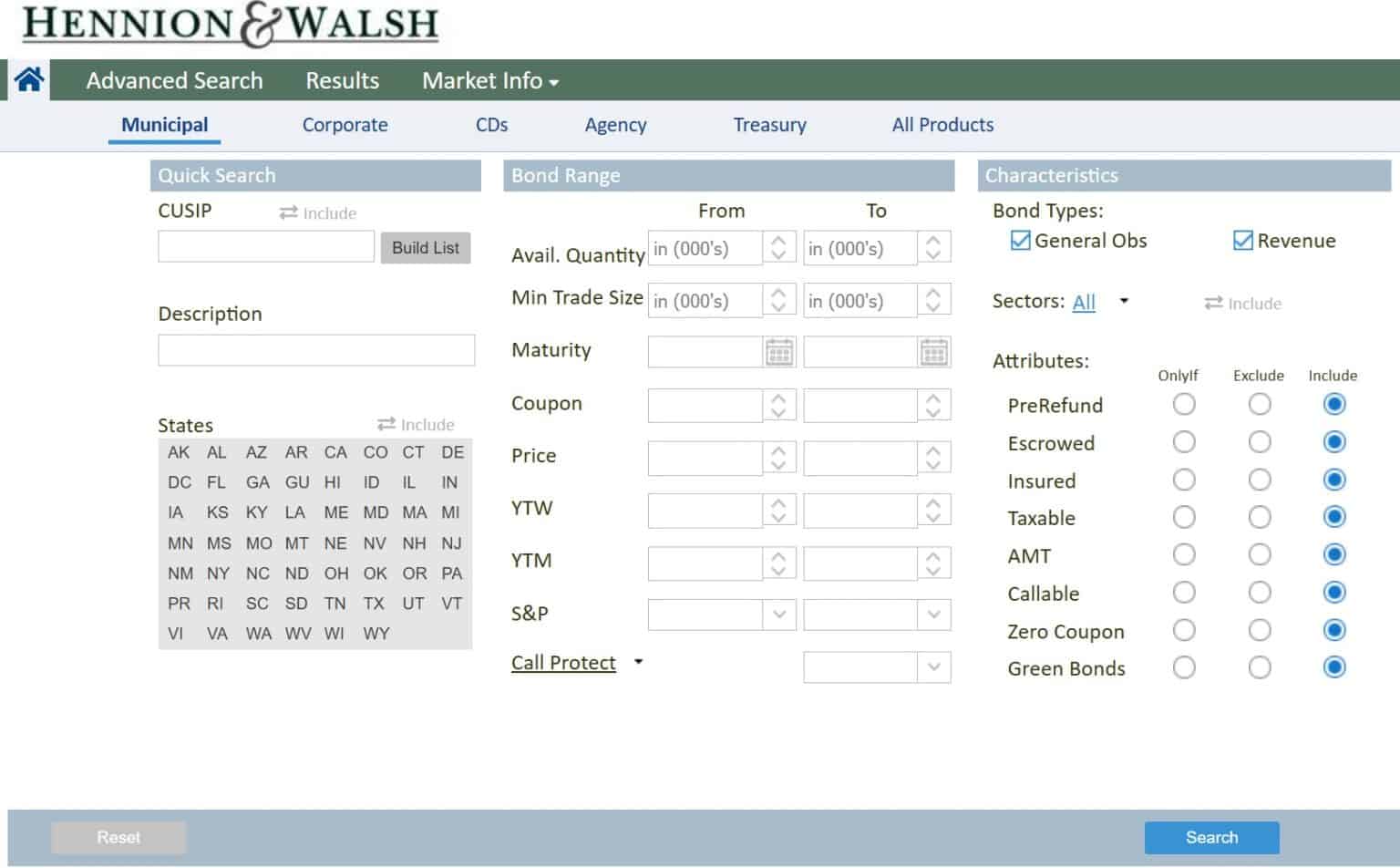Click the blue Search button
This screenshot has height=868, width=1400.
pyautogui.click(x=1211, y=837)
